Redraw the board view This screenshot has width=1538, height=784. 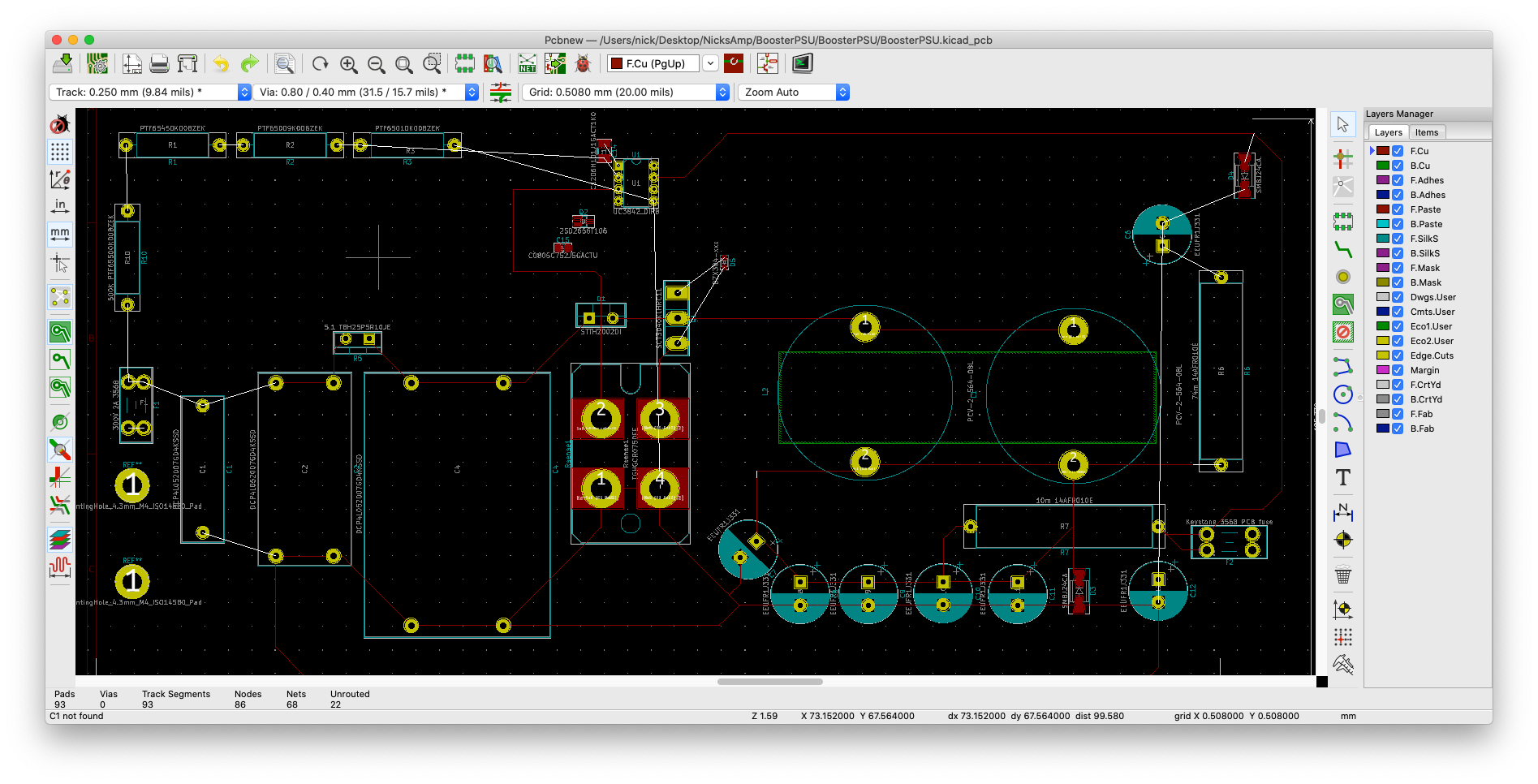click(x=320, y=63)
